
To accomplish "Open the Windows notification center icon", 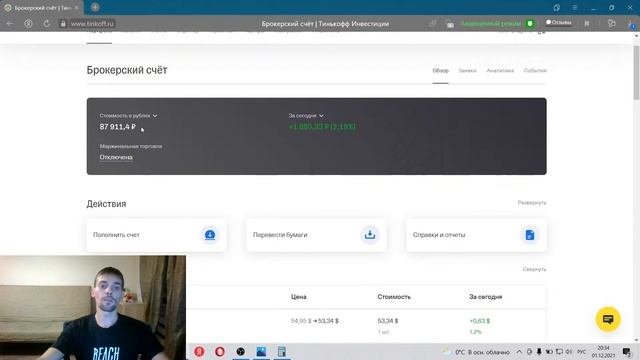I will [x=627, y=351].
